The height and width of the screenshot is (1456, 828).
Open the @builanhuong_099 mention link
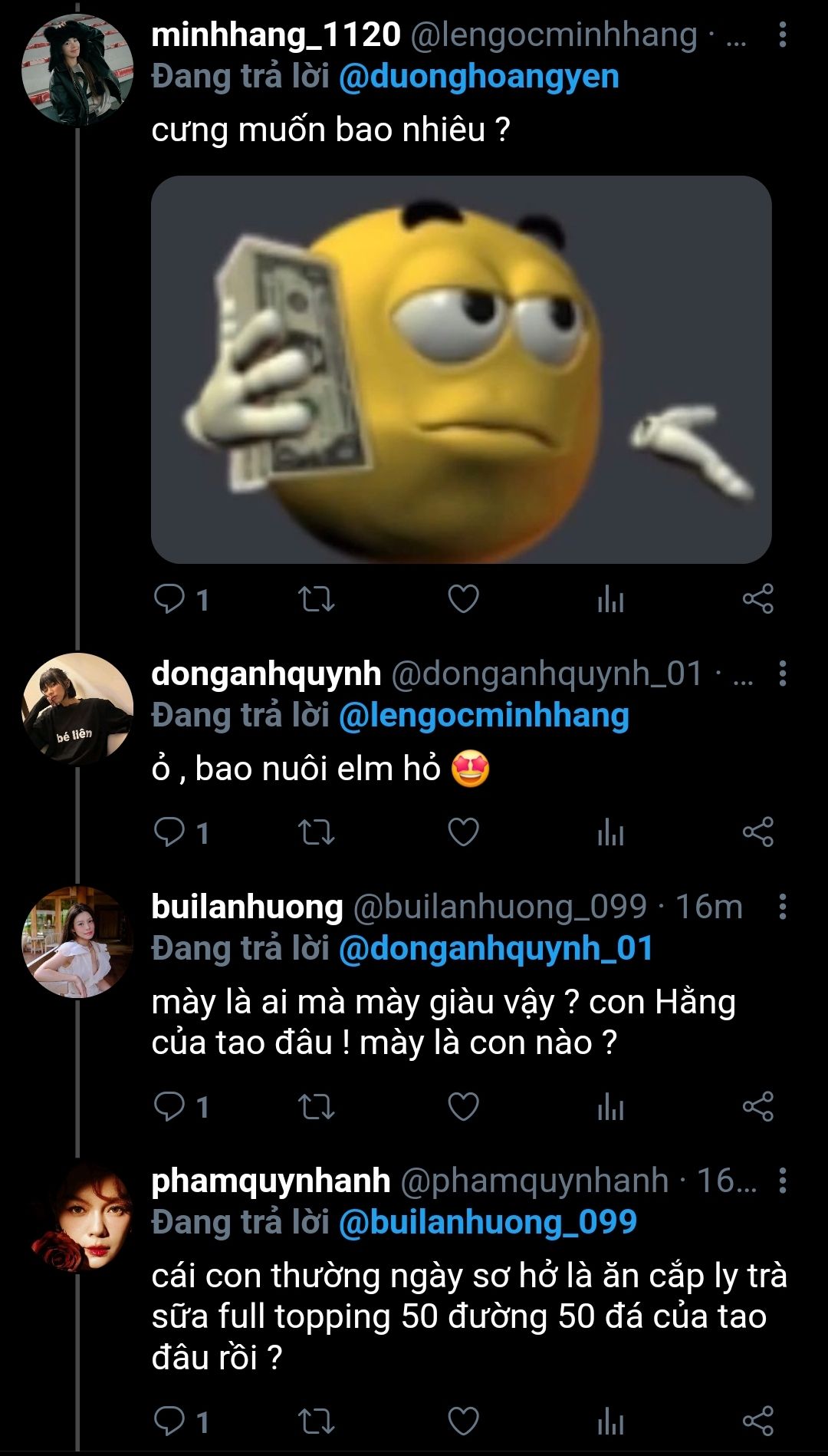pyautogui.click(x=488, y=1222)
